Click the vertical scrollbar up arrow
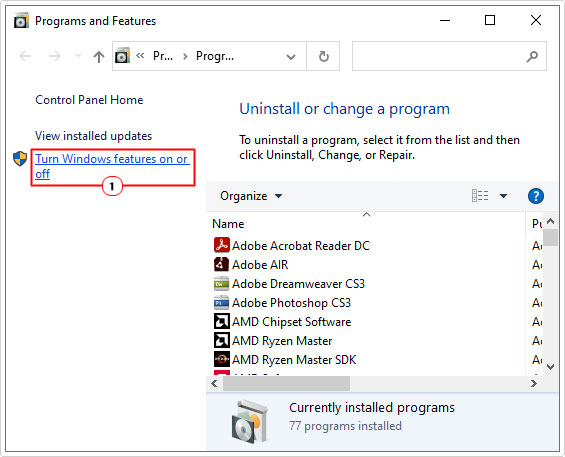Screen dimensions: 565x457 tap(550, 222)
